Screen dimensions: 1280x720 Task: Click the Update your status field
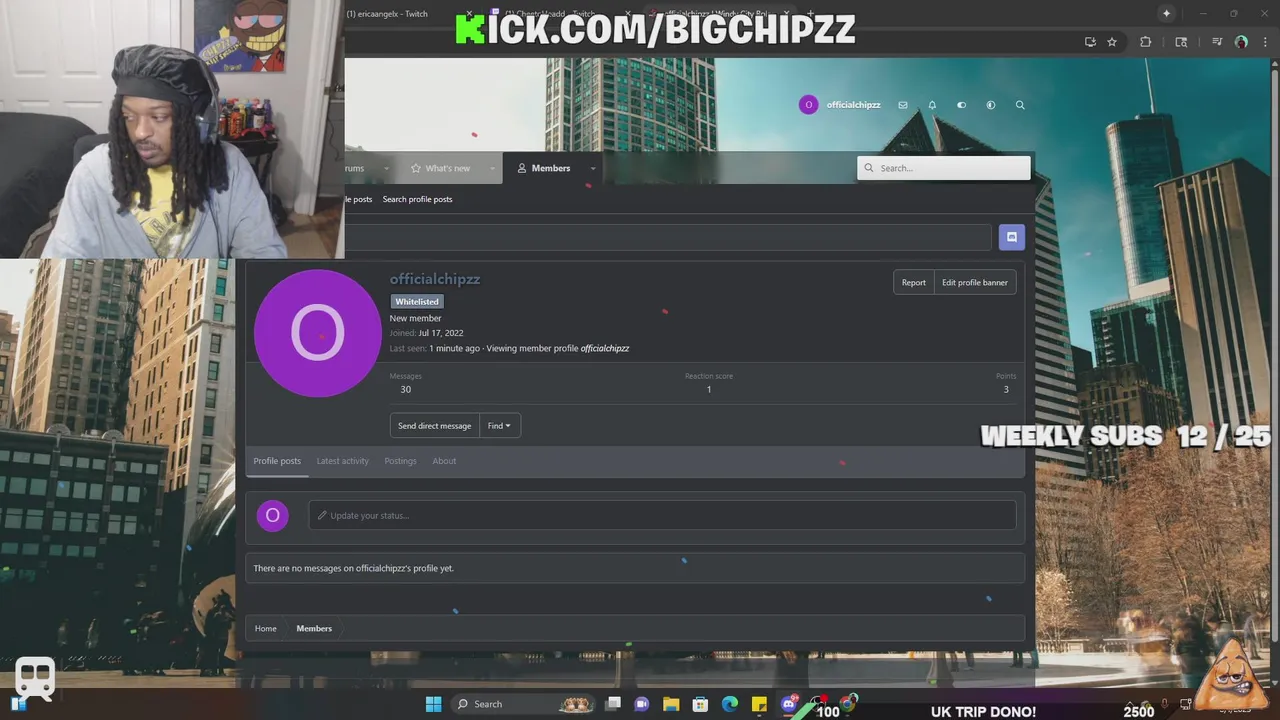662,515
